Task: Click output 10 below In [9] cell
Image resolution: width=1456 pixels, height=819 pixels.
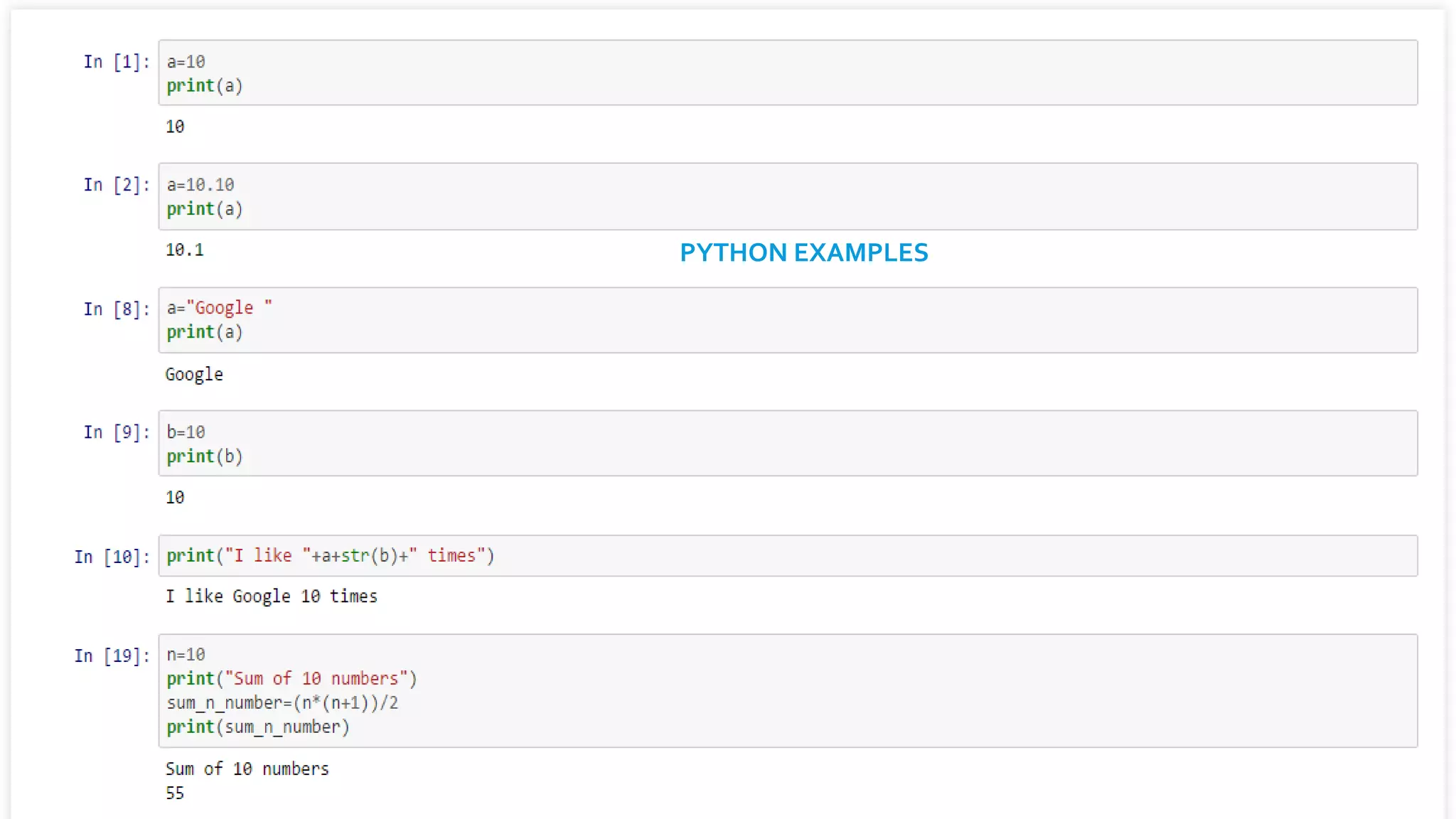Action: 175,498
